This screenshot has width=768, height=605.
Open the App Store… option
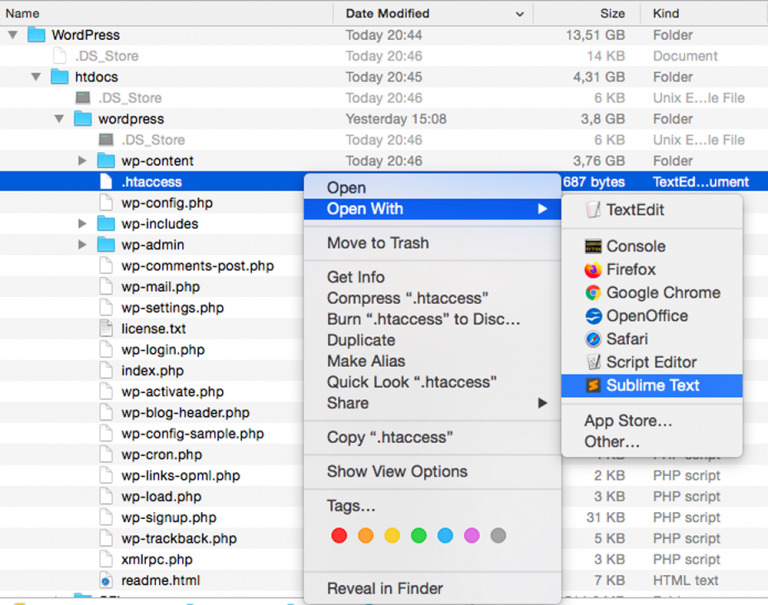(x=628, y=421)
